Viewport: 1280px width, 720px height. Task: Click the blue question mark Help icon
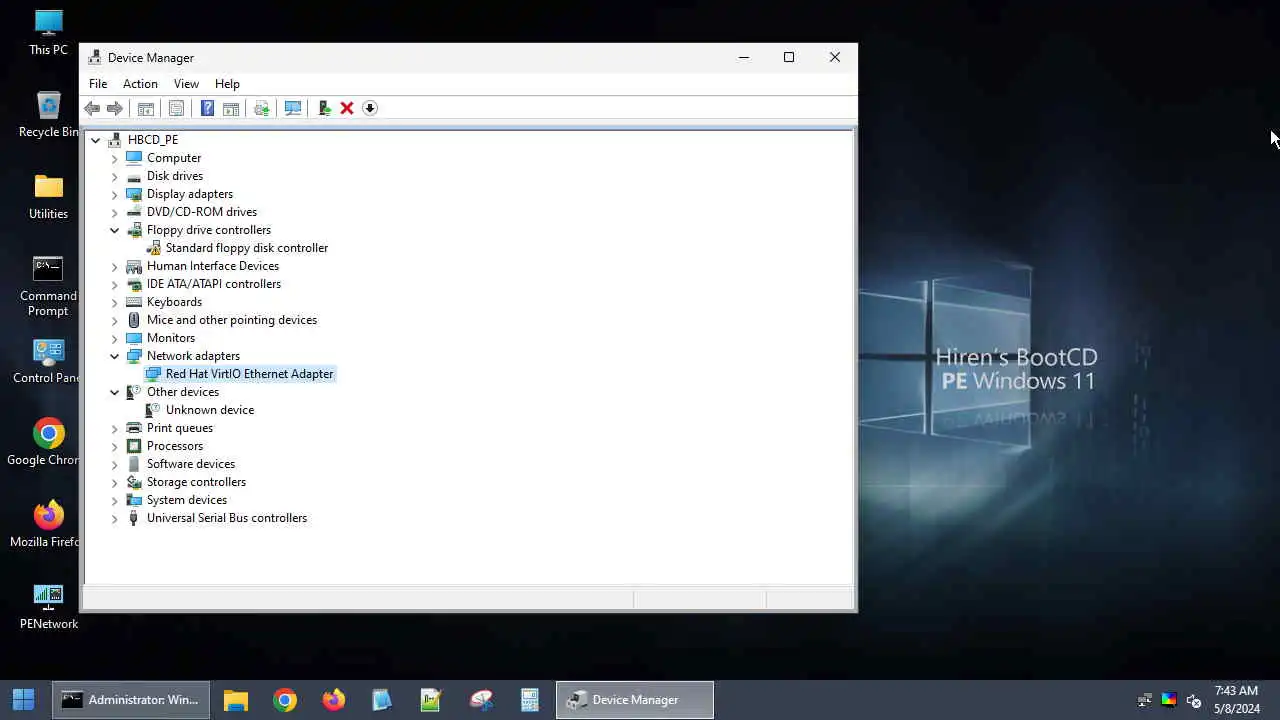click(x=207, y=108)
